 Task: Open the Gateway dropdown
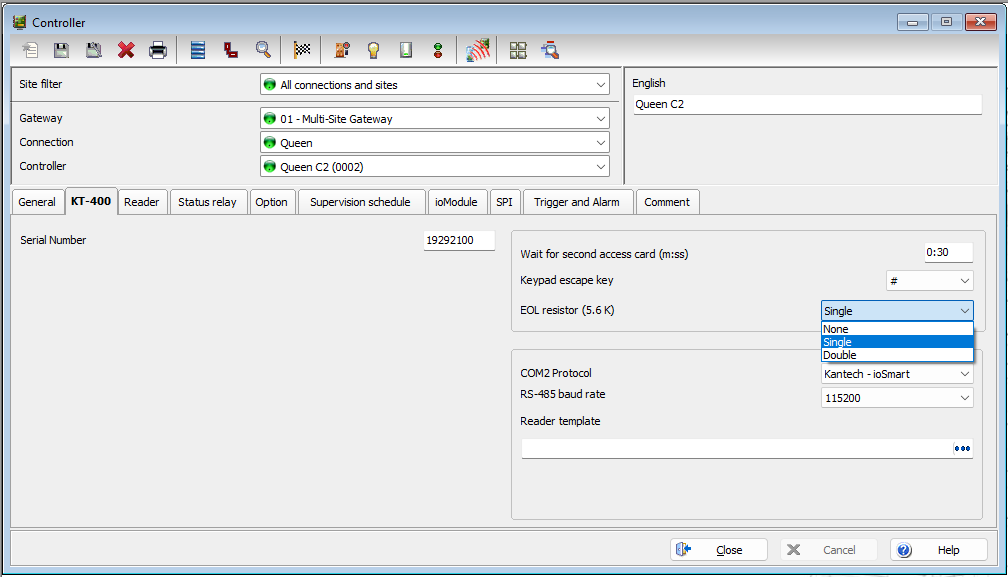pos(435,119)
